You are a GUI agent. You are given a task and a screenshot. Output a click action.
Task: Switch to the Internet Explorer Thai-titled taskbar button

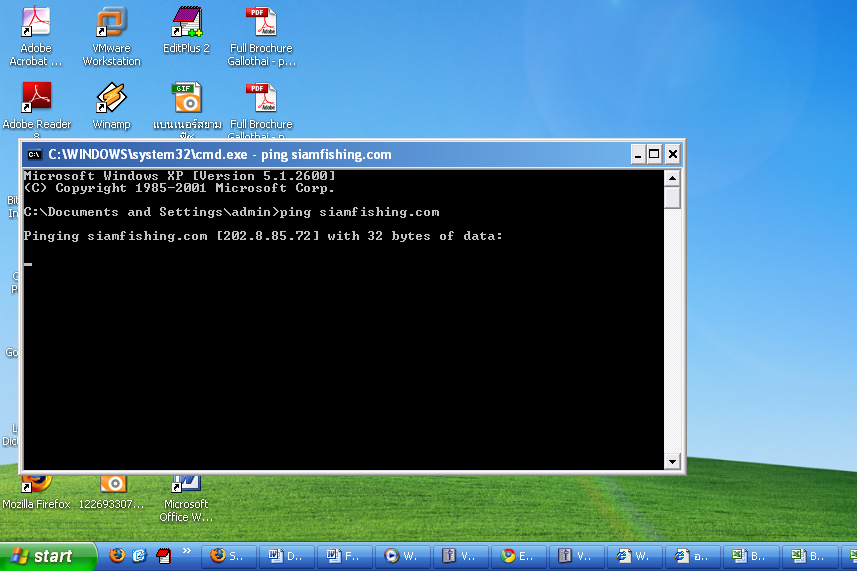click(x=692, y=556)
